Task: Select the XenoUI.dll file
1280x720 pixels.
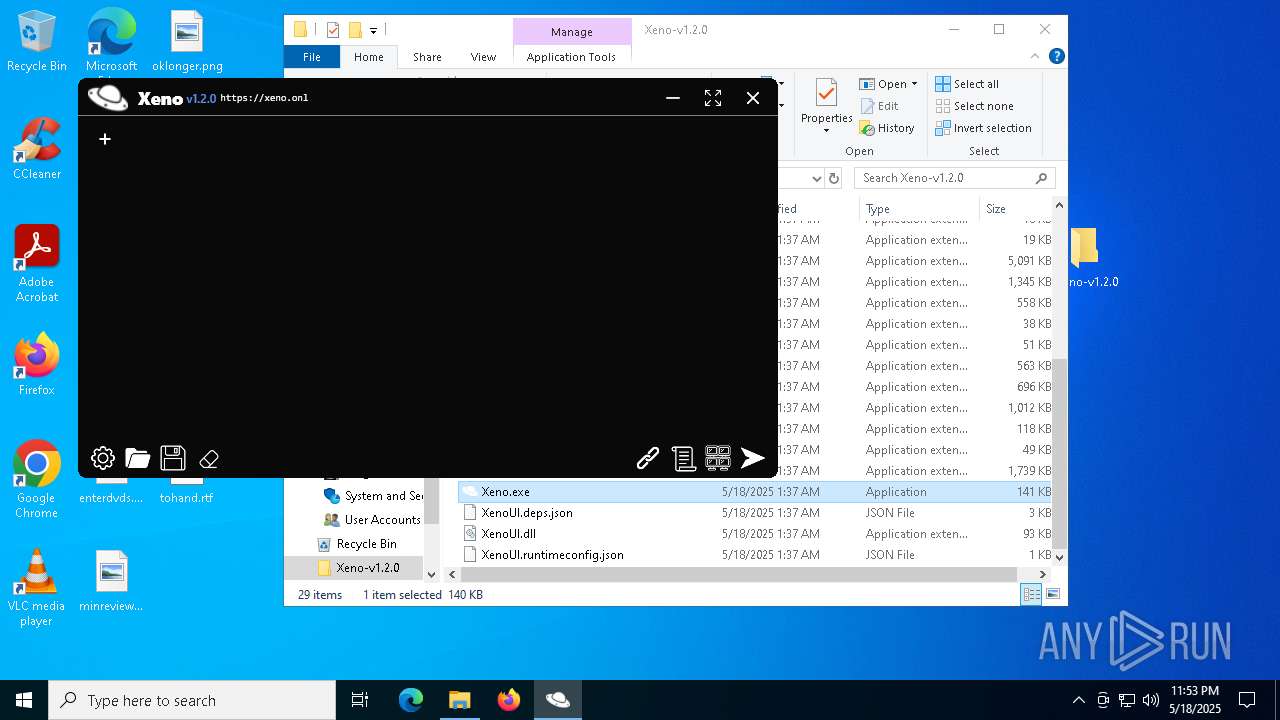Action: coord(756,534)
